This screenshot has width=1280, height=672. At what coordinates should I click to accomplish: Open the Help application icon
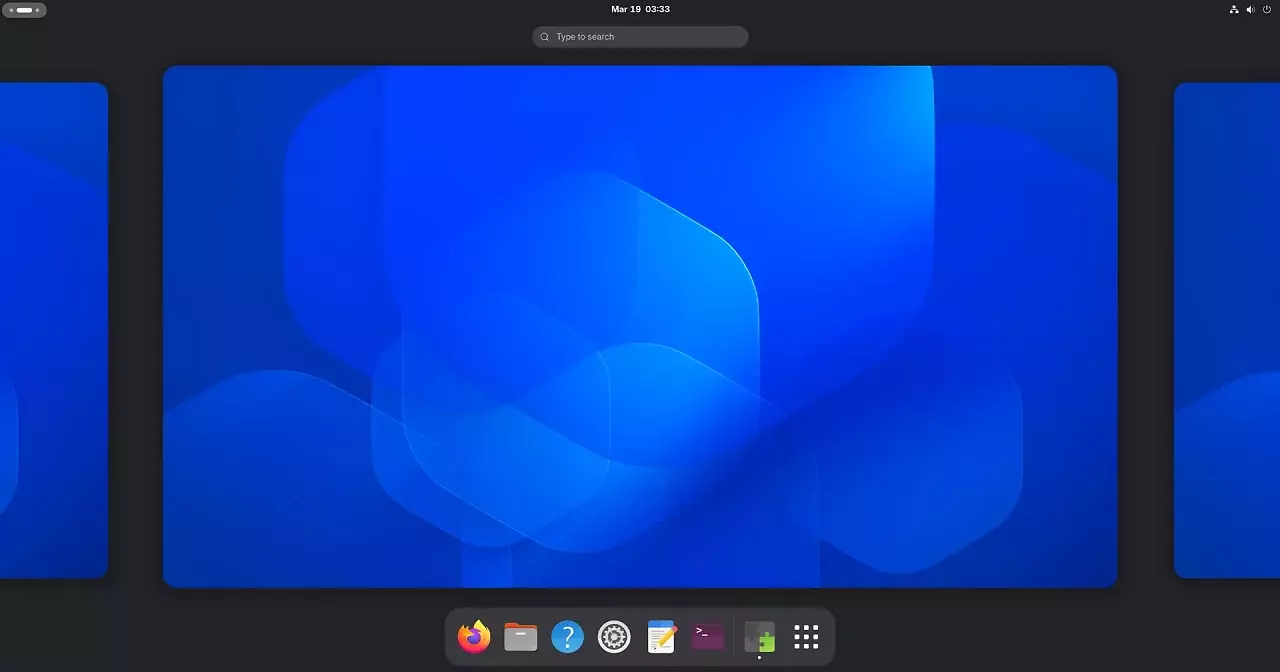point(567,637)
